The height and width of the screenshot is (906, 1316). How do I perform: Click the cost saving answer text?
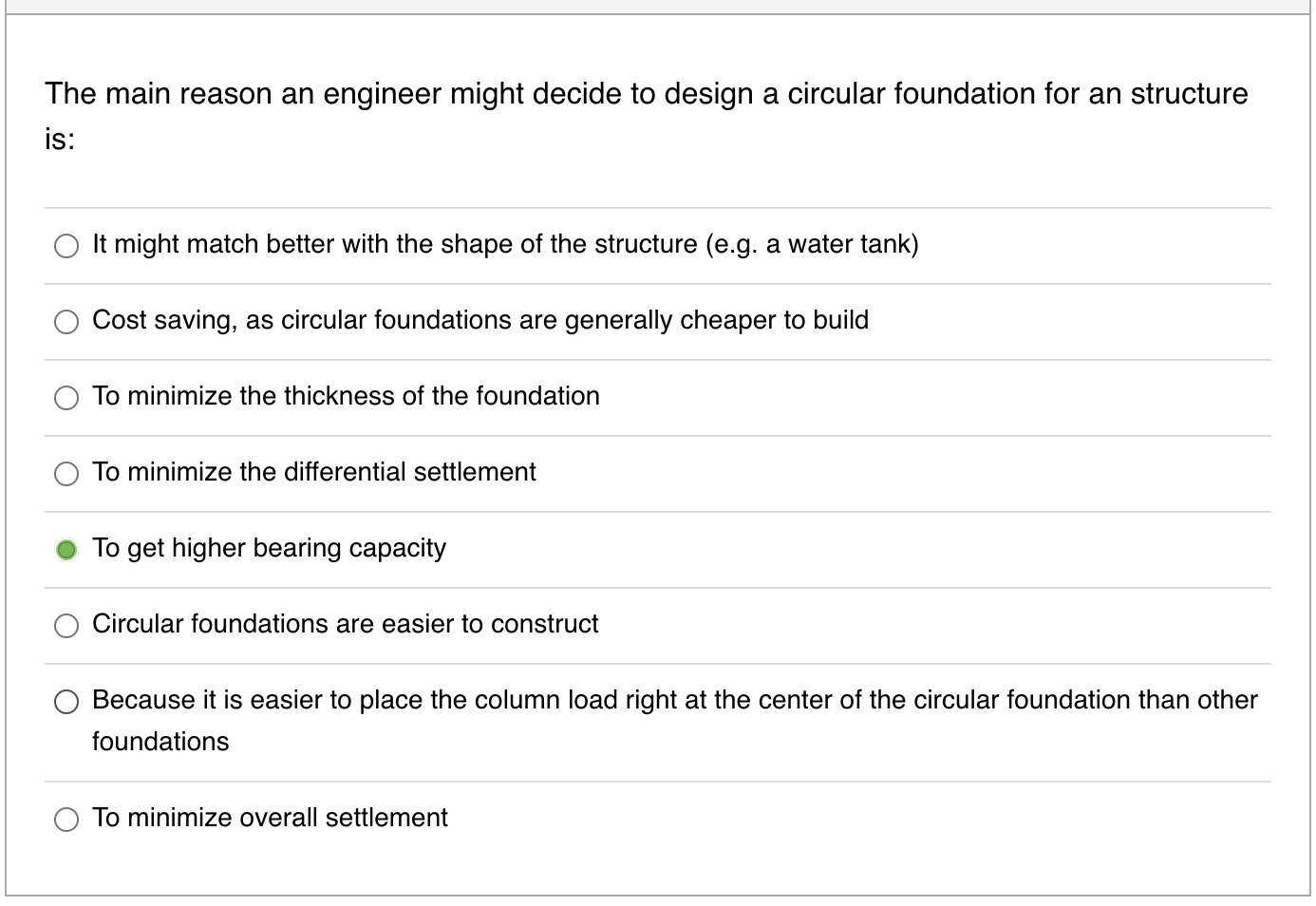(479, 320)
